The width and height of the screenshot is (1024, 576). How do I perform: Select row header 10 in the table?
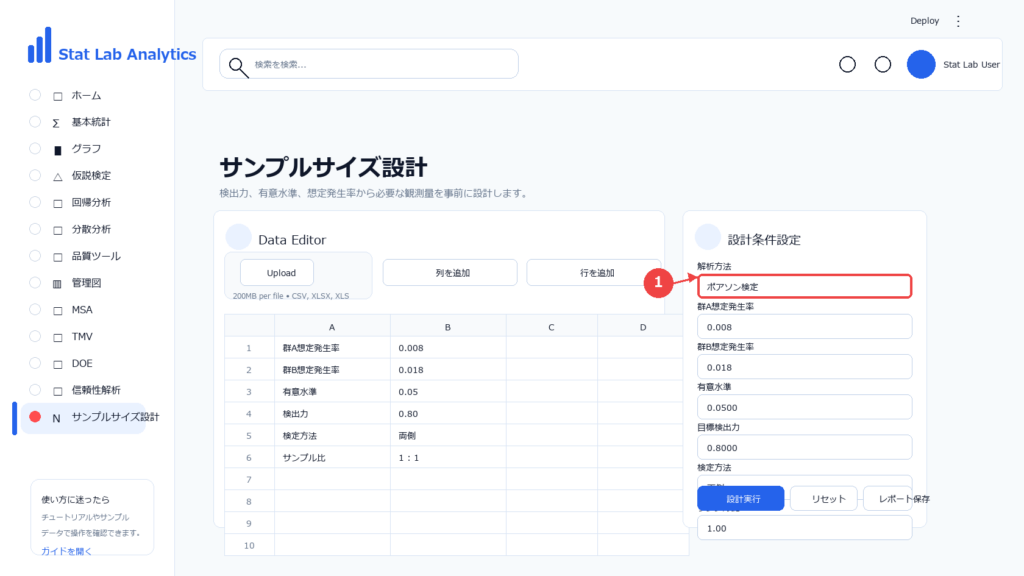249,545
